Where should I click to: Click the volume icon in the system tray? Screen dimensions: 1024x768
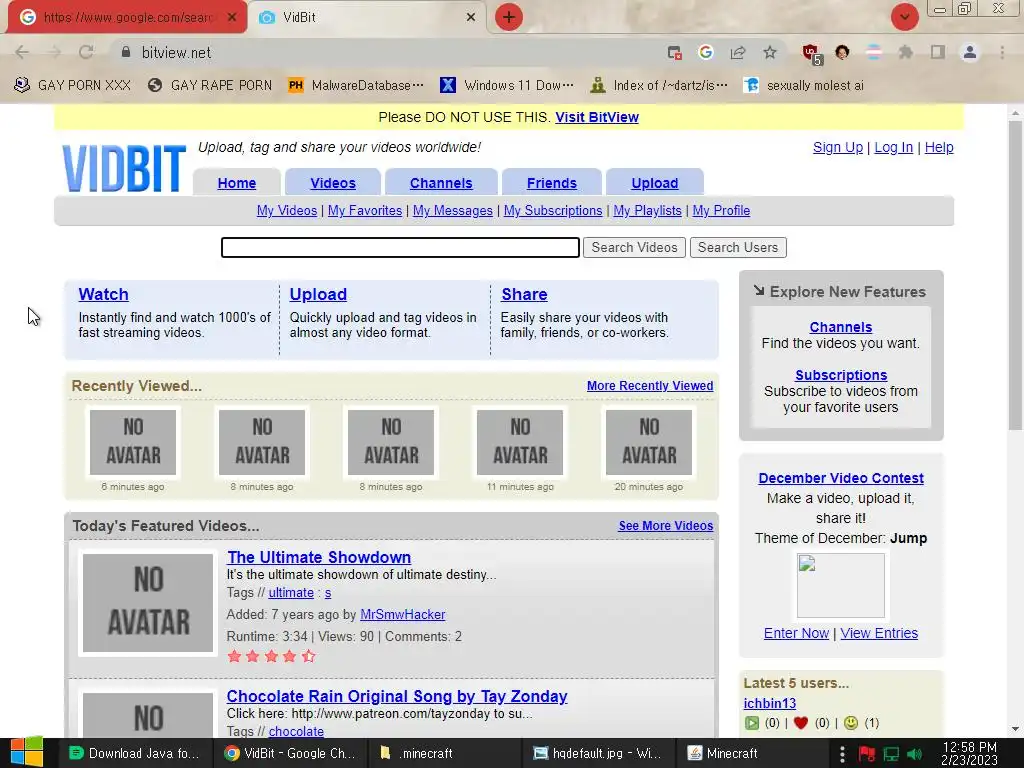tap(915, 754)
